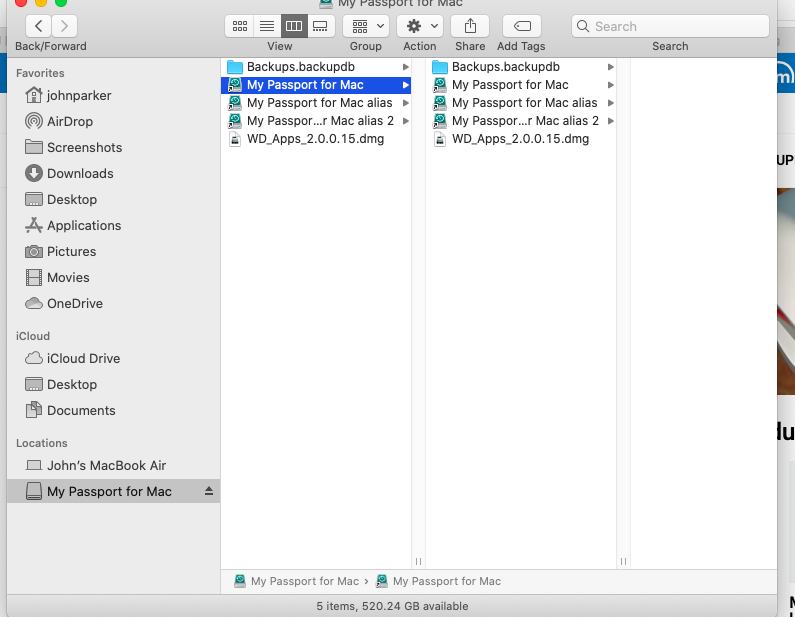Select Backups.backupdb in first column
Screen dimensions: 795x617
click(x=316, y=66)
